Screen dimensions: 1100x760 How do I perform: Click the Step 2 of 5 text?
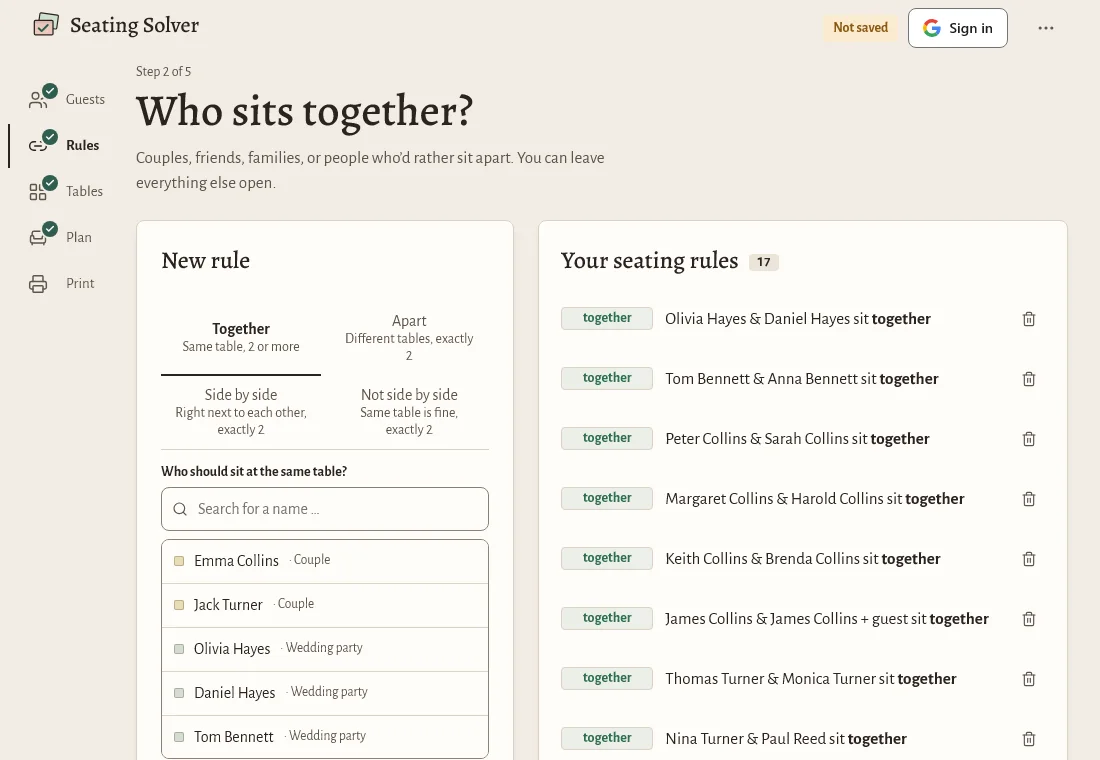point(163,72)
